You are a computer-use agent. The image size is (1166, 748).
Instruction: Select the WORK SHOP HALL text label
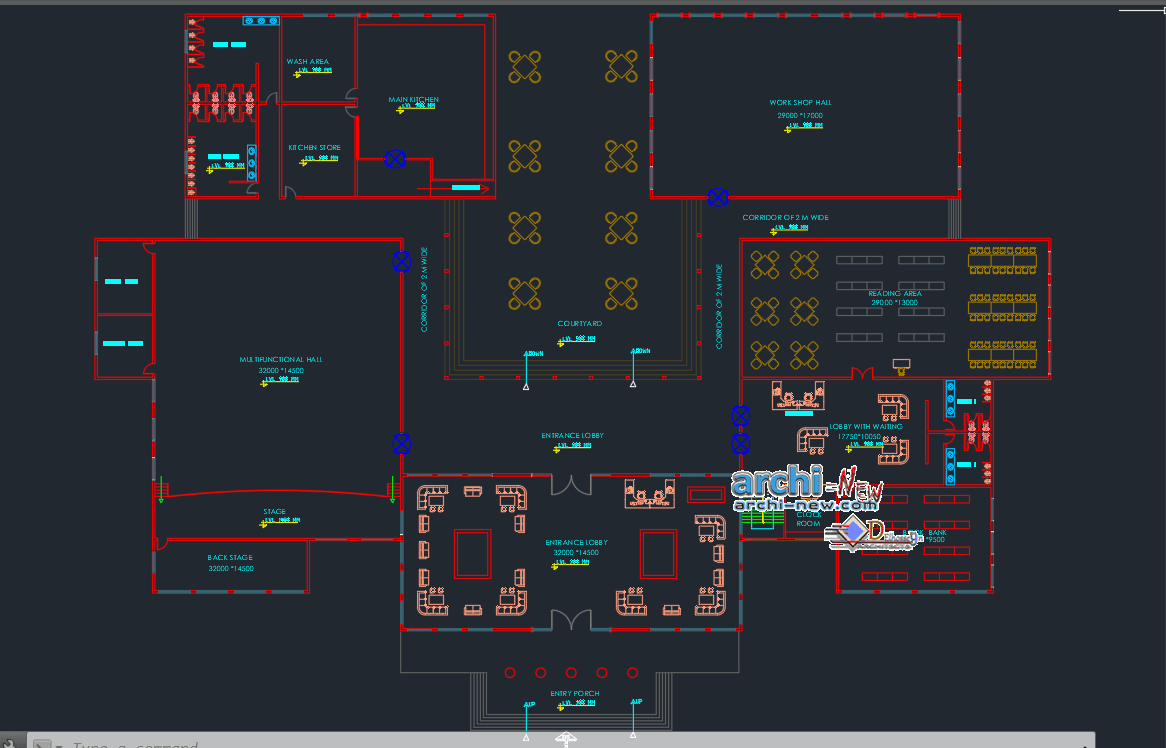tap(800, 102)
